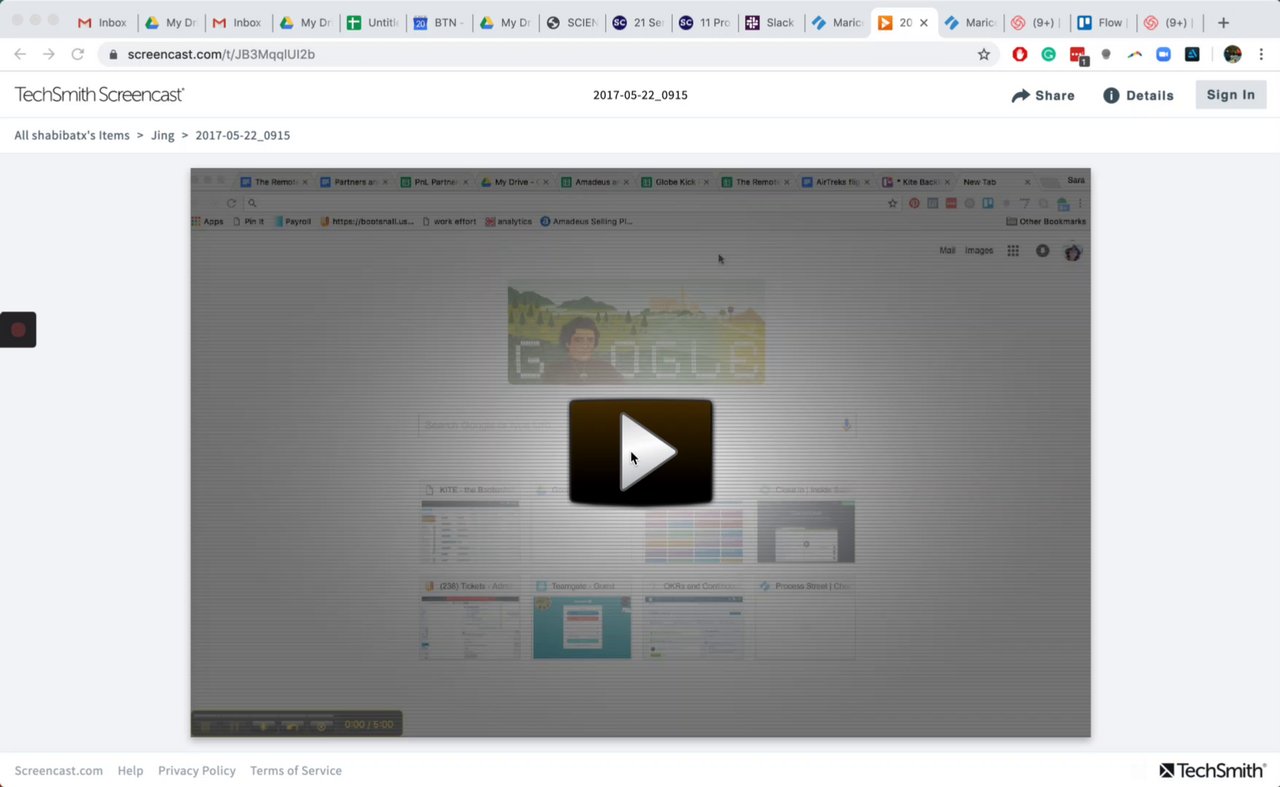The height and width of the screenshot is (787, 1280).
Task: Open the Chrome profile avatar
Action: [x=1232, y=54]
